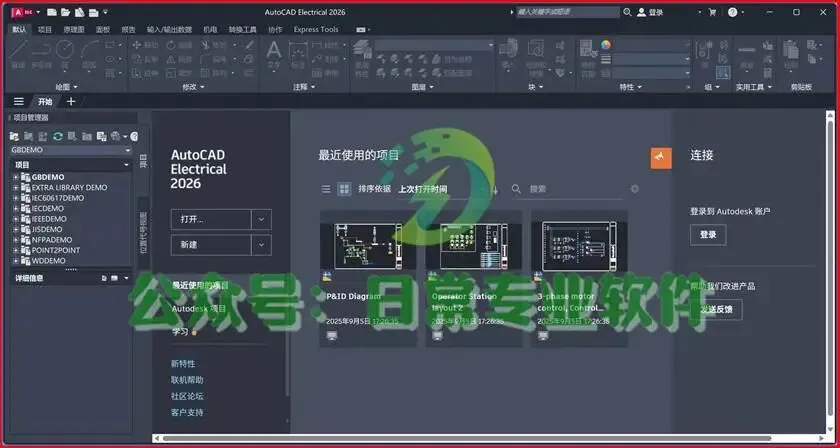Select the 位置代号视图 vertical tab
Viewport: 840px width, 448px height.
point(144,233)
